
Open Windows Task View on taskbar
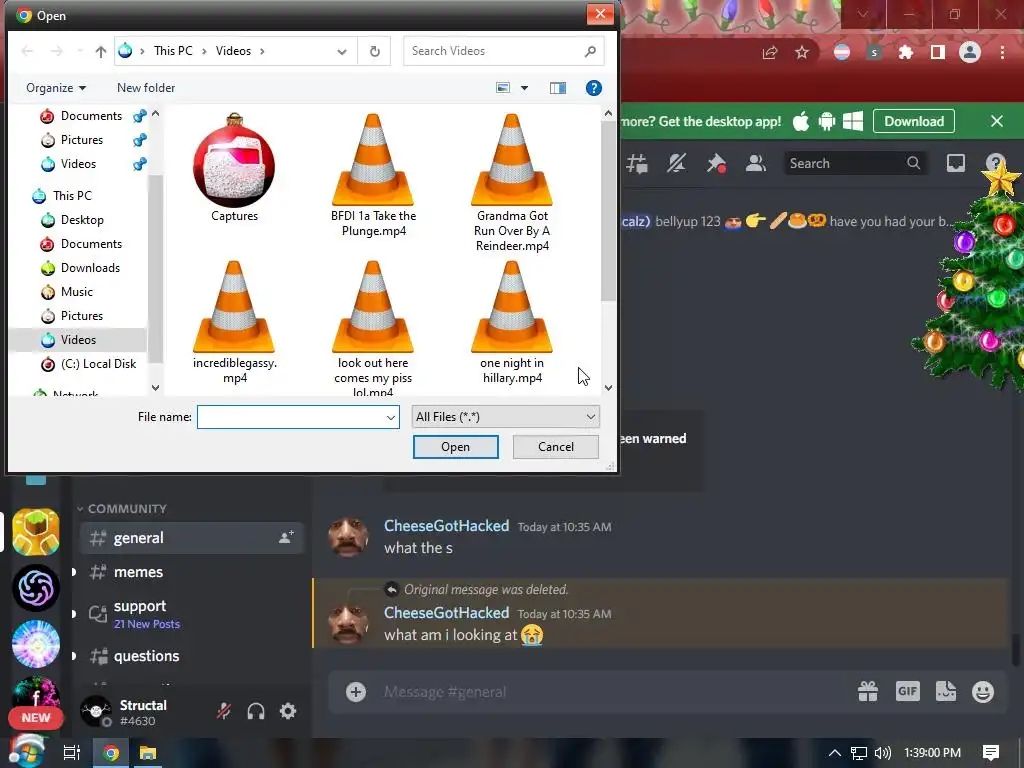[x=72, y=753]
